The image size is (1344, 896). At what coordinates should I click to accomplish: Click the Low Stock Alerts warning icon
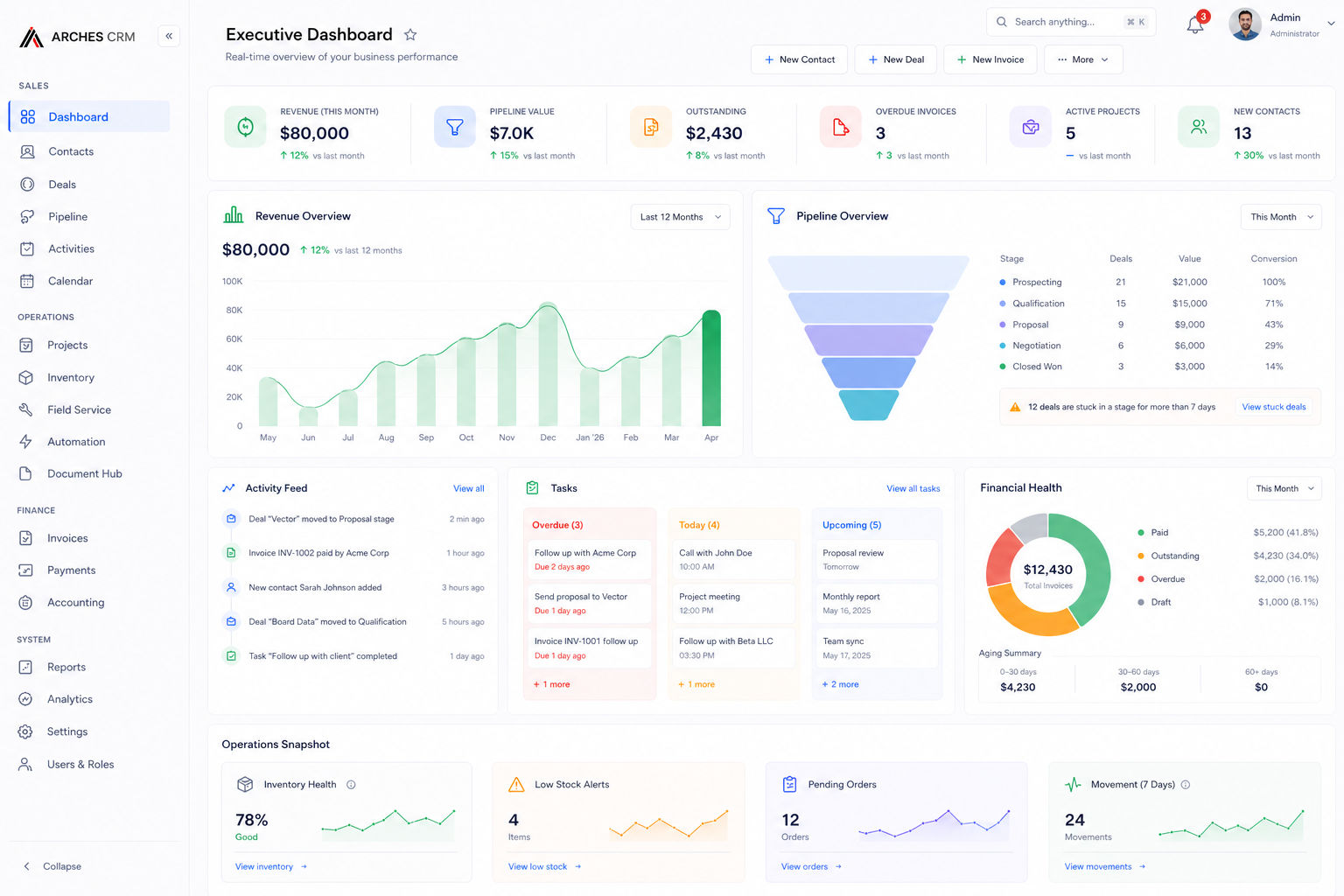(x=517, y=785)
